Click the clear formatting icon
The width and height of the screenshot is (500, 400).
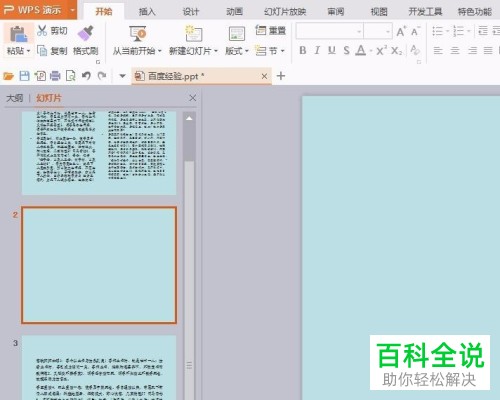415,50
